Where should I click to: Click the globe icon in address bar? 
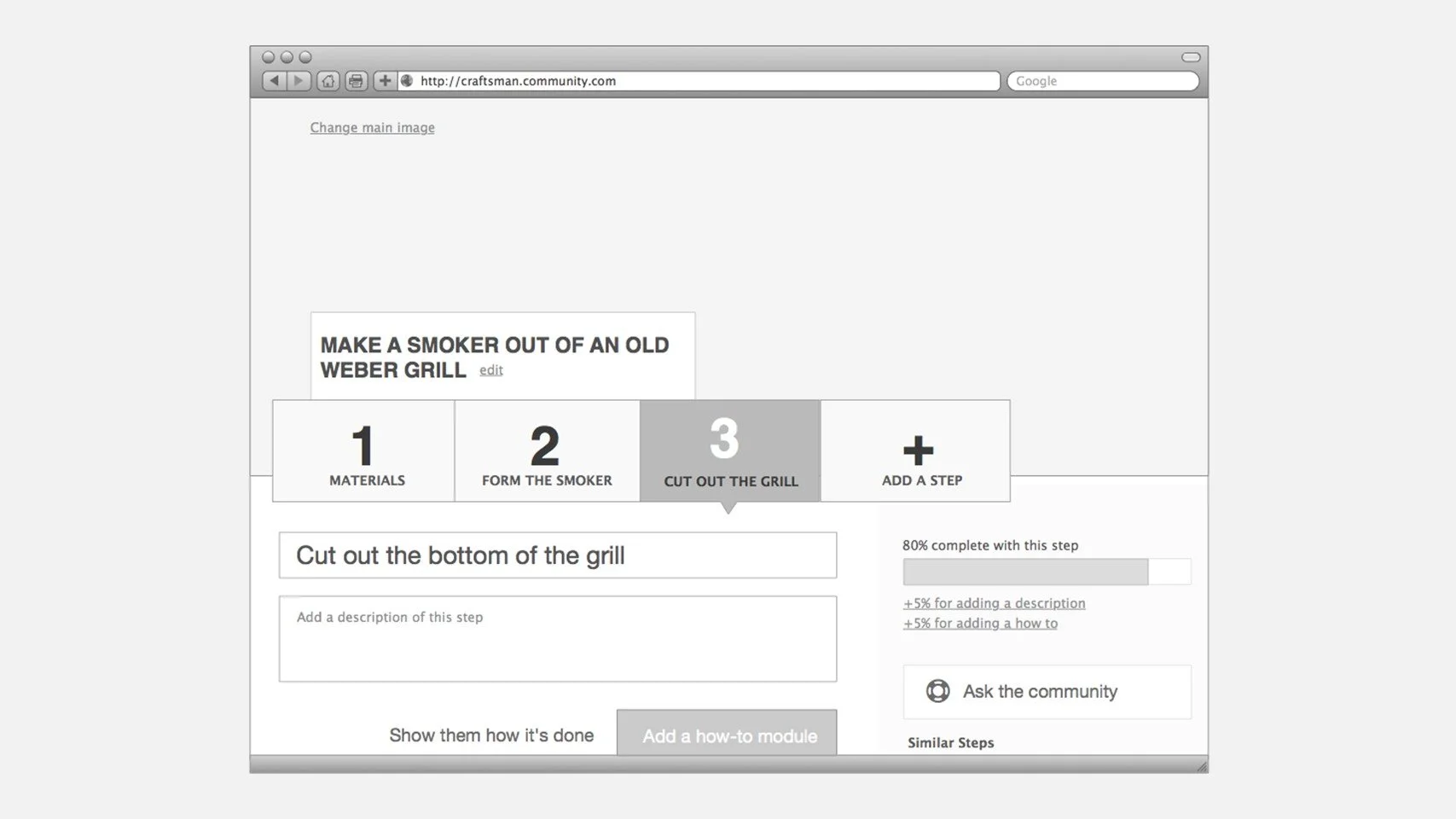click(408, 81)
